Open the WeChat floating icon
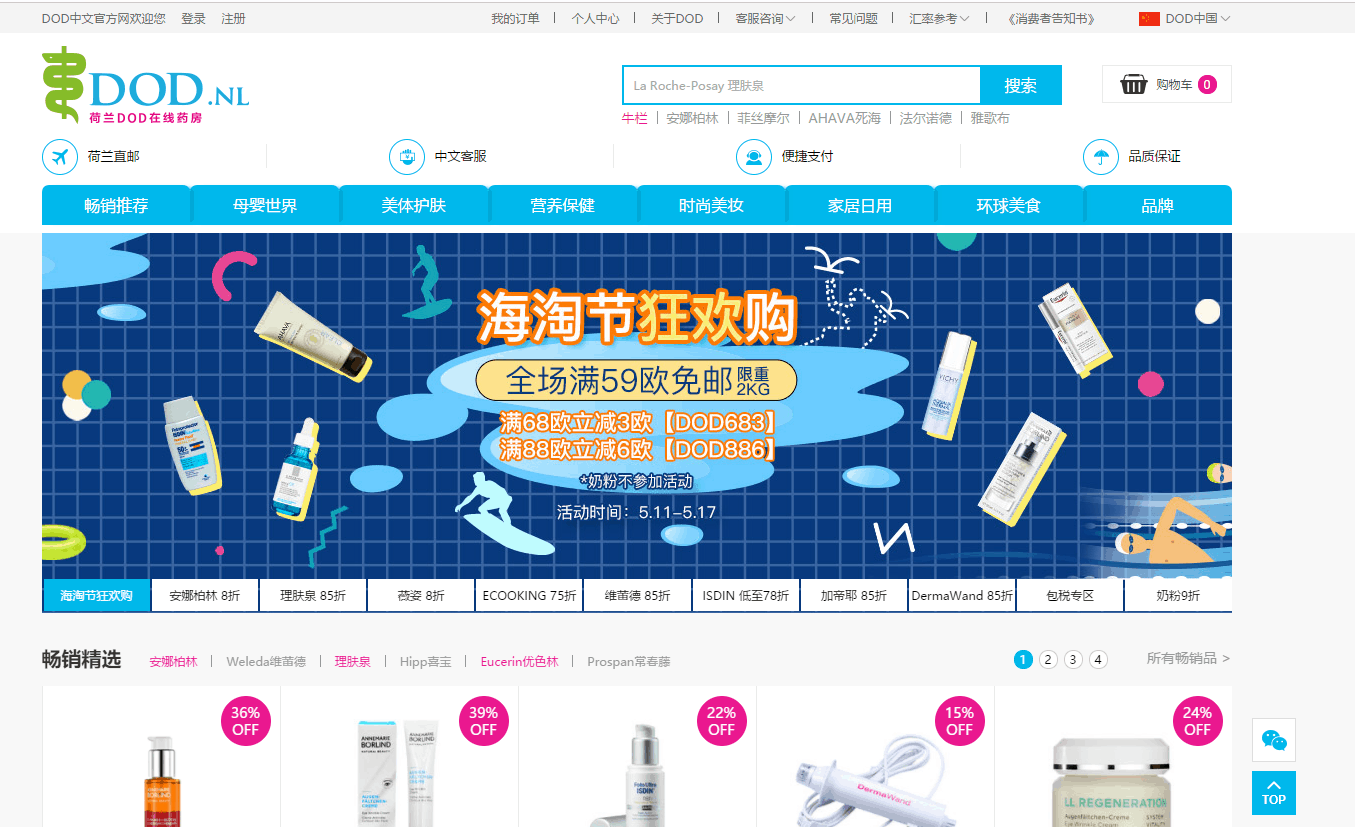1355x827 pixels. point(1274,740)
